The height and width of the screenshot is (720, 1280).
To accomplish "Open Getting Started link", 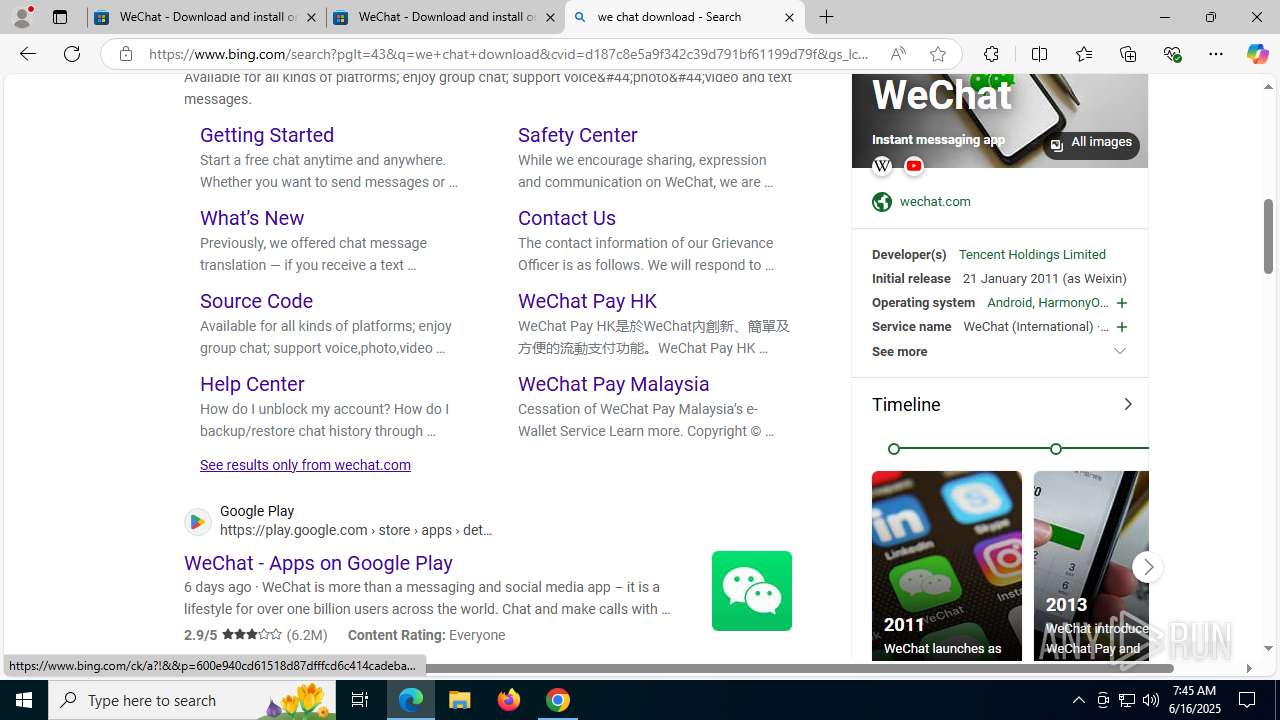I will 267,135.
